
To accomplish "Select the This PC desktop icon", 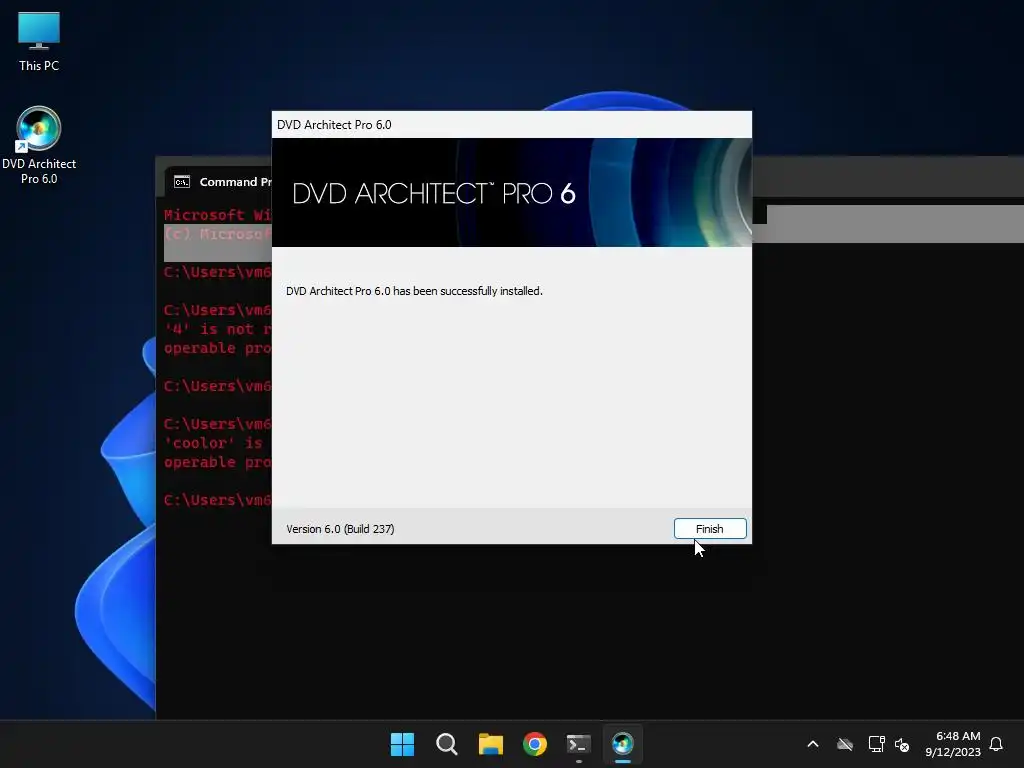I will [39, 41].
